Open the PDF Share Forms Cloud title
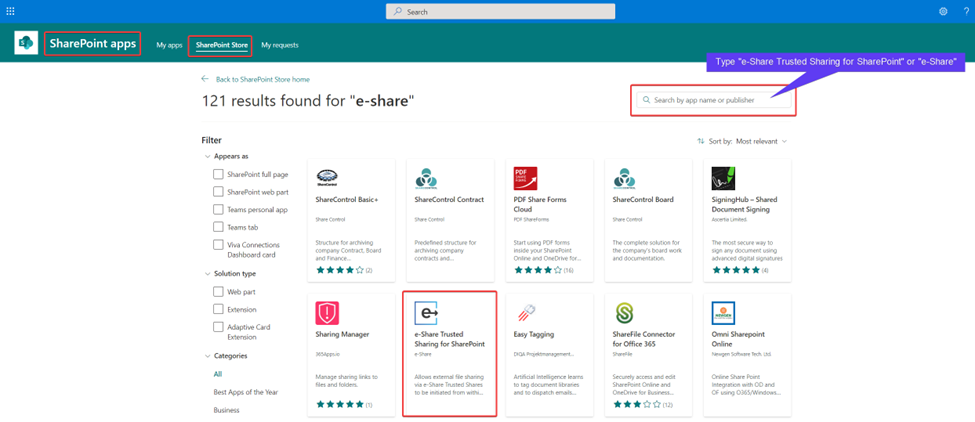Viewport: 975px width, 422px height. (x=540, y=204)
